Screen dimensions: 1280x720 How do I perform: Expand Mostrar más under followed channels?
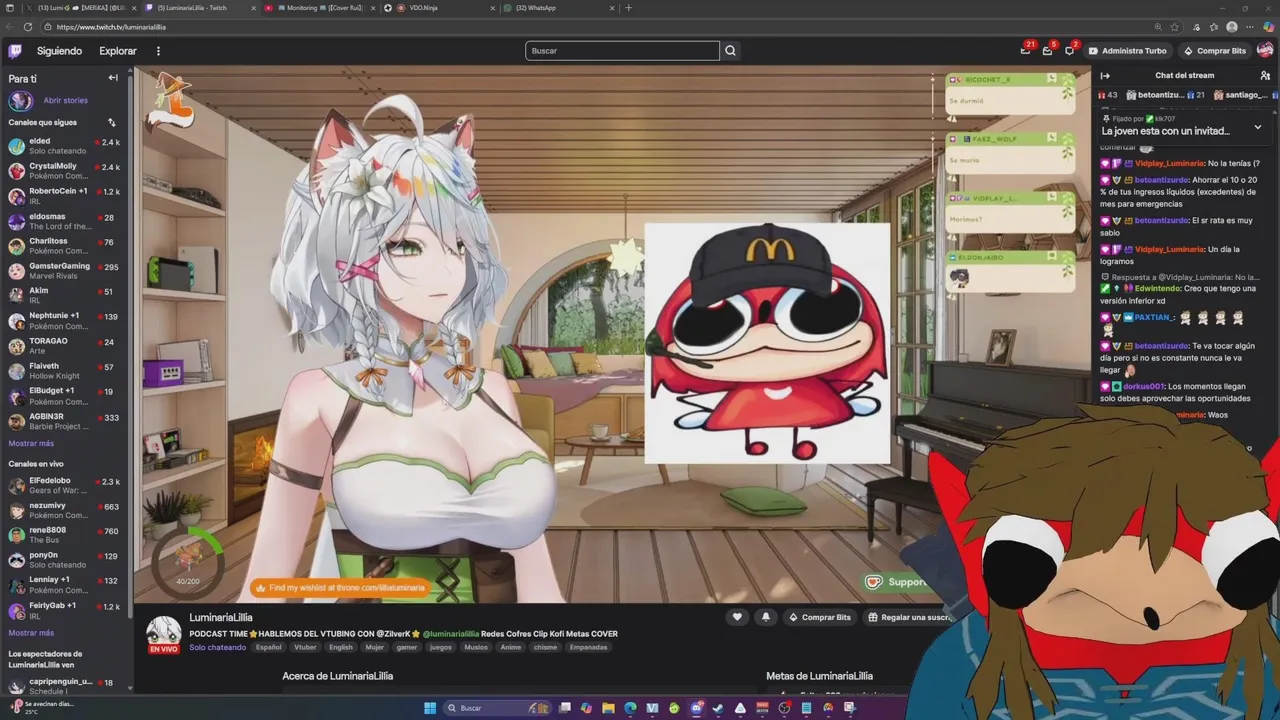point(31,443)
